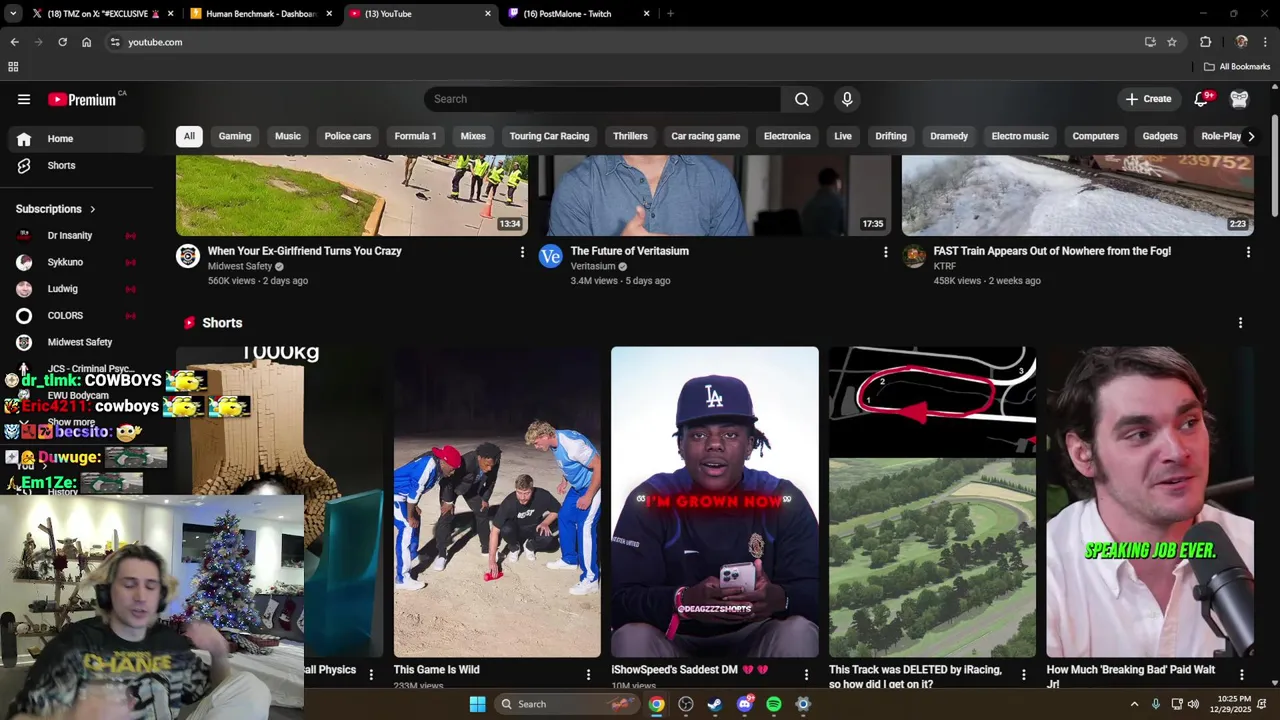Play the FAST Train video thumbnail
The image size is (1280, 720).
1077,195
